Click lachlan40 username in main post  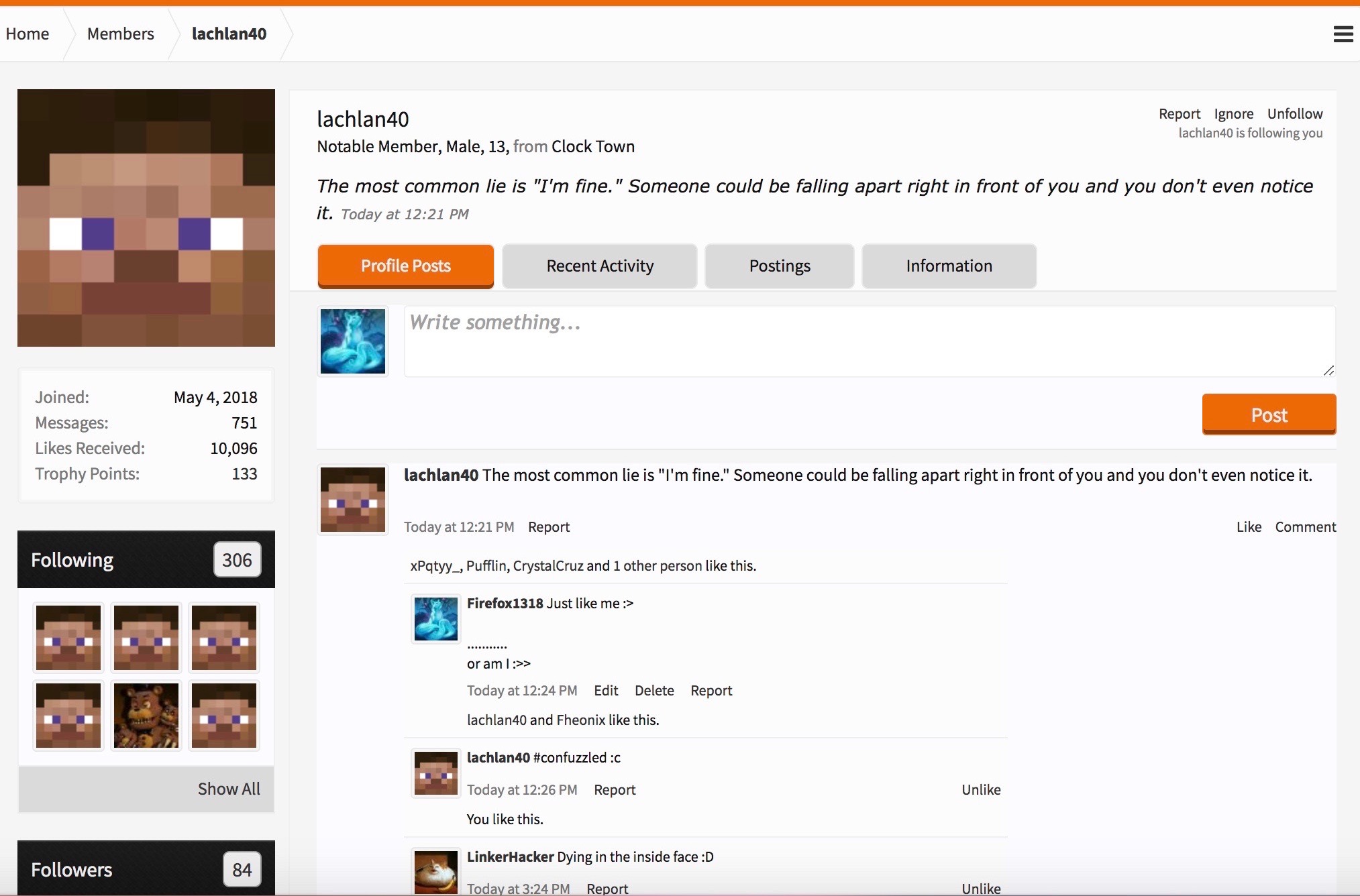(441, 475)
